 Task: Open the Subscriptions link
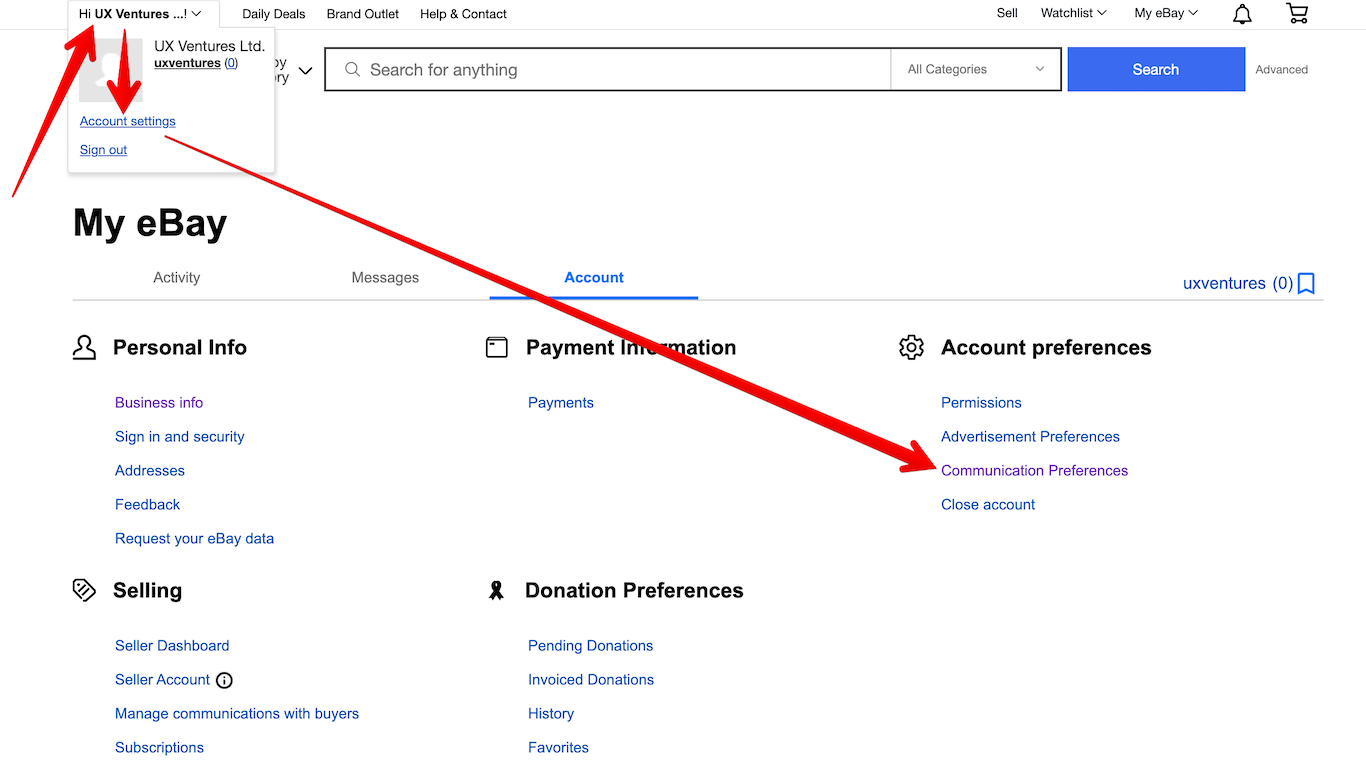pos(159,748)
